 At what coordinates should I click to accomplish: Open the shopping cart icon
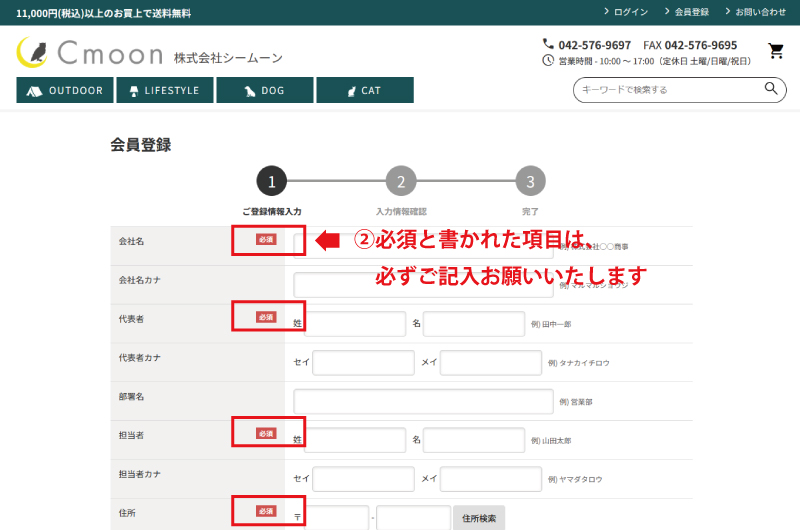click(776, 51)
